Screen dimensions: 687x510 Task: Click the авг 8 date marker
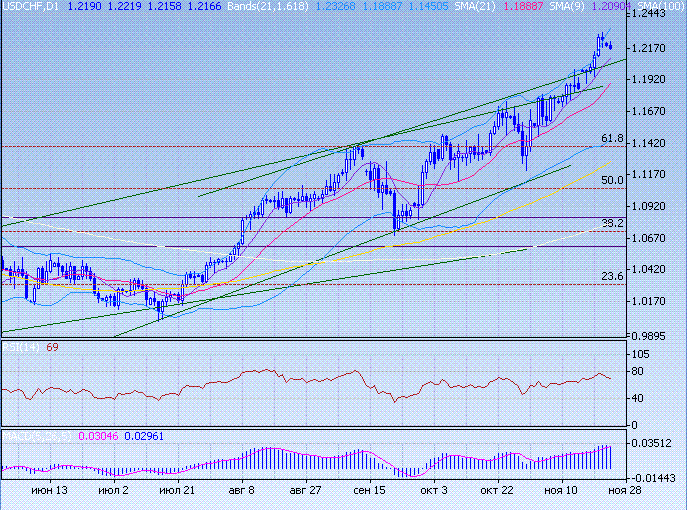tap(242, 491)
